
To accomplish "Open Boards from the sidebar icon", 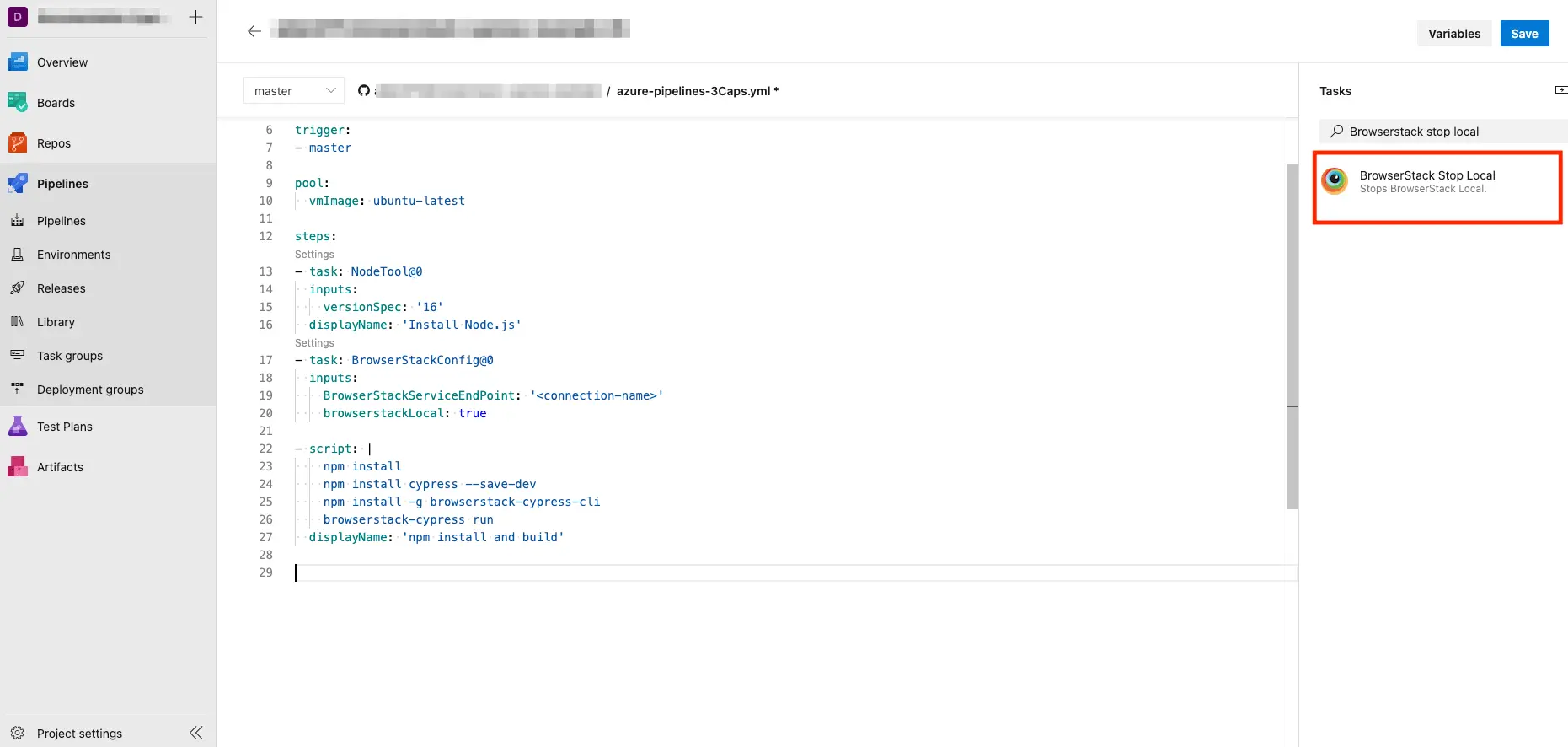I will click(x=18, y=103).
